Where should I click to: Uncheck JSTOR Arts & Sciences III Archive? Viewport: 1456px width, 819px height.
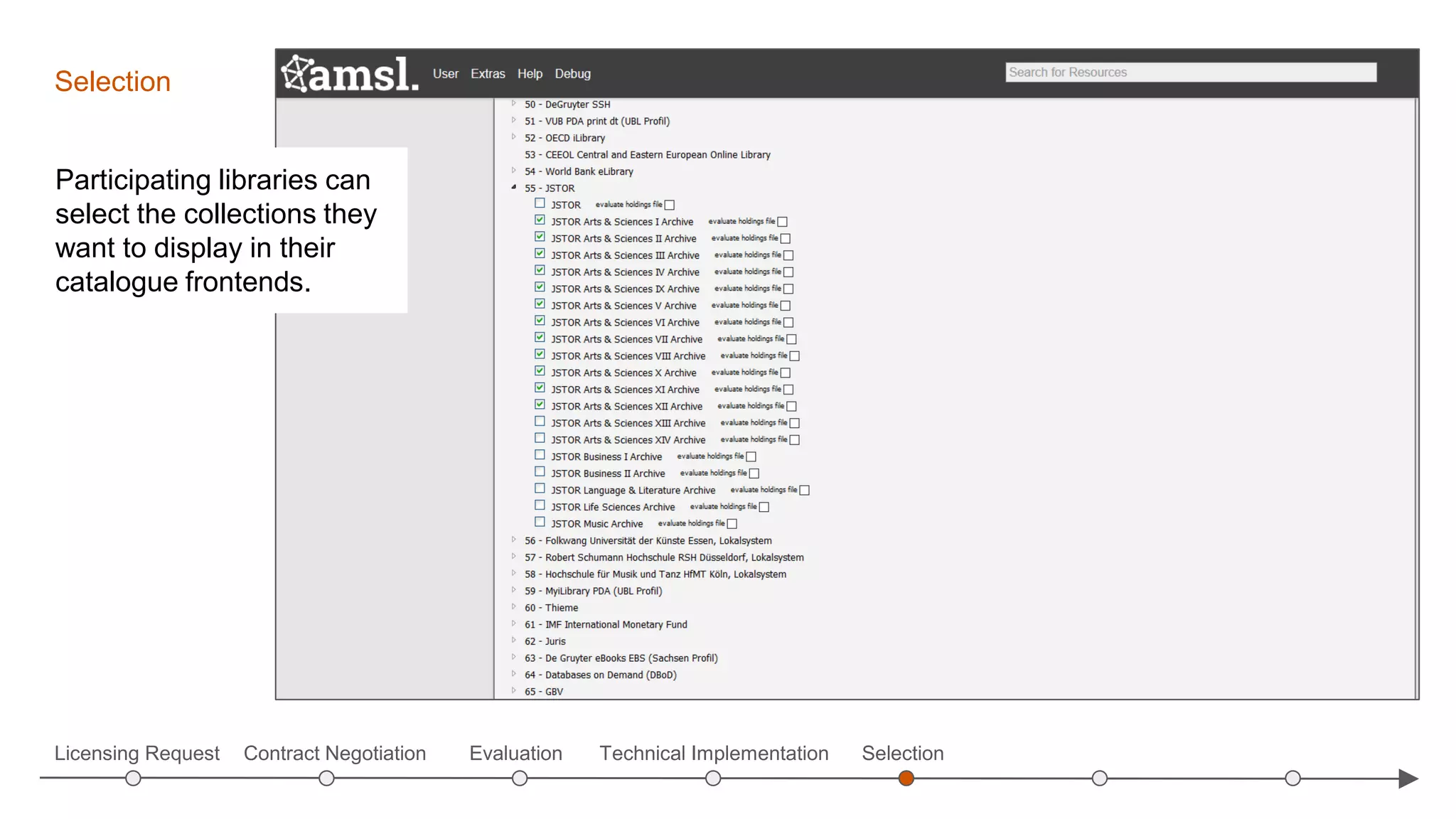coord(540,254)
